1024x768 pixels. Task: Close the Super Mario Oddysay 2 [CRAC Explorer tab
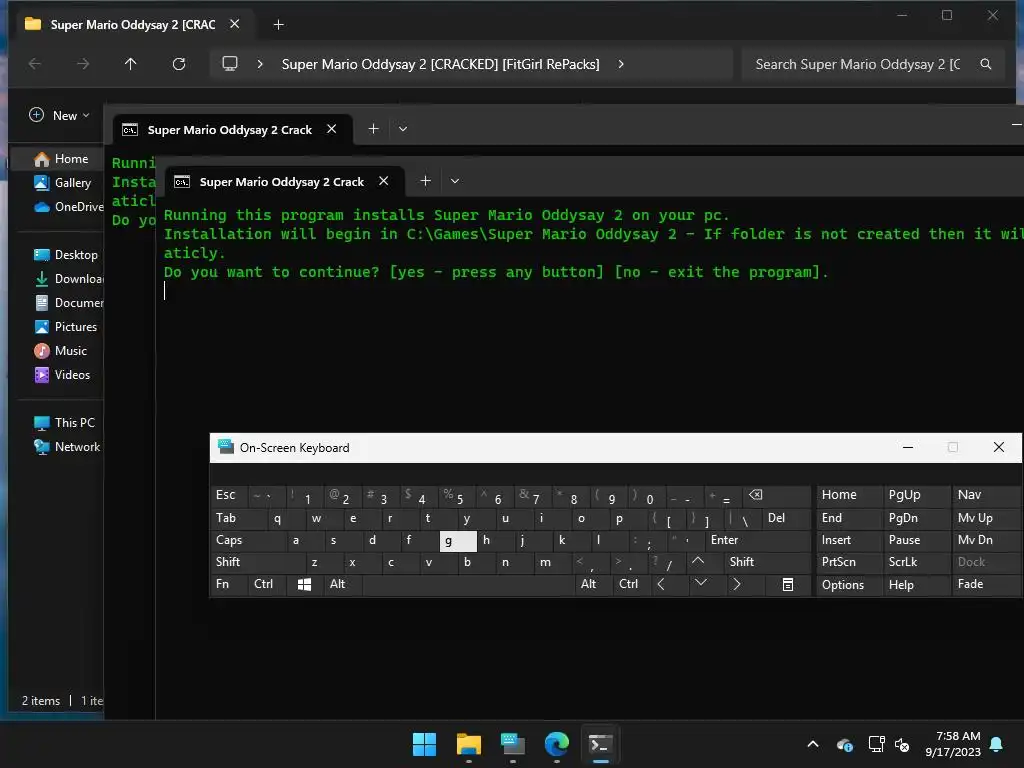234,24
